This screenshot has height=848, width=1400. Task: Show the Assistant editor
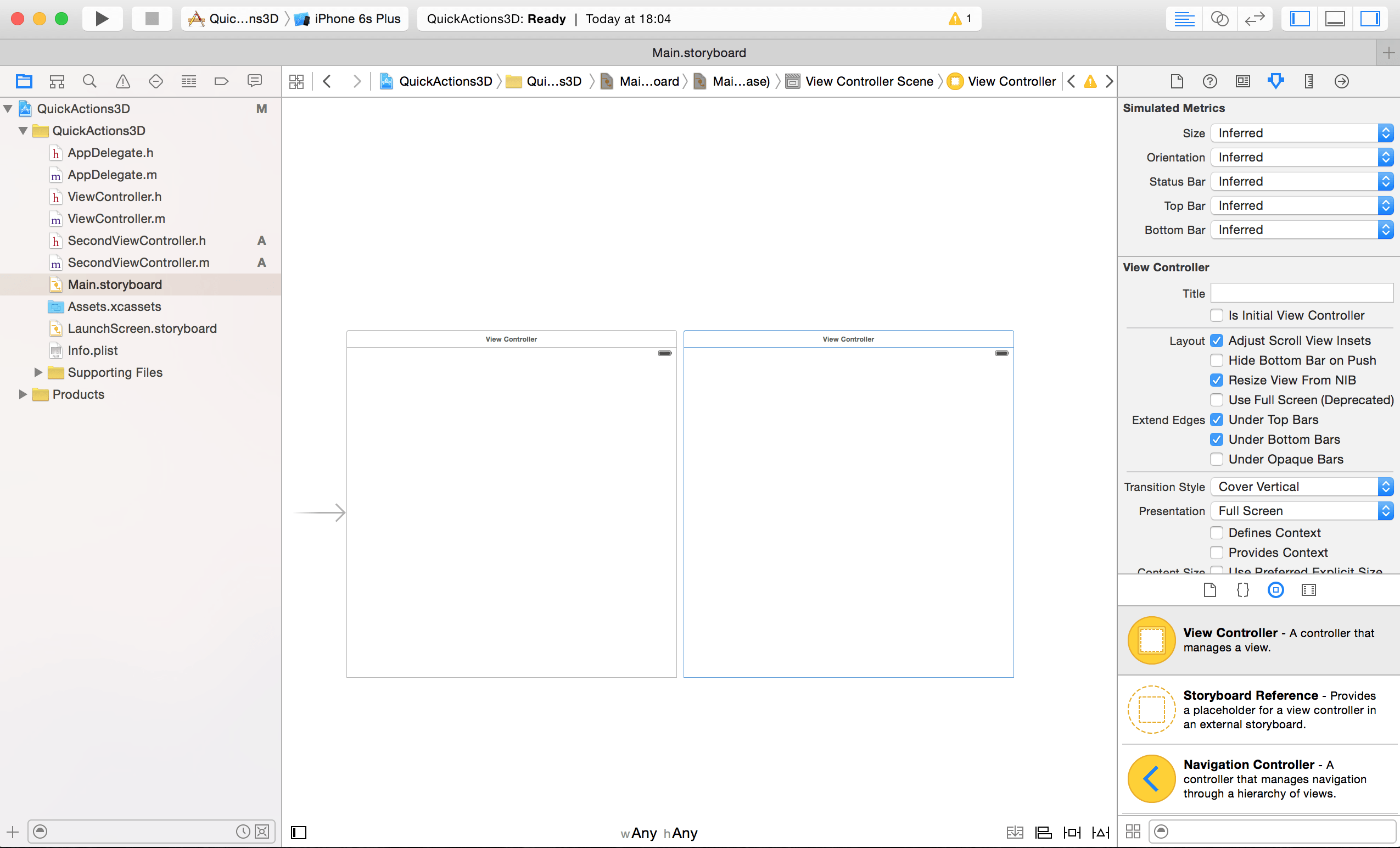click(1219, 19)
